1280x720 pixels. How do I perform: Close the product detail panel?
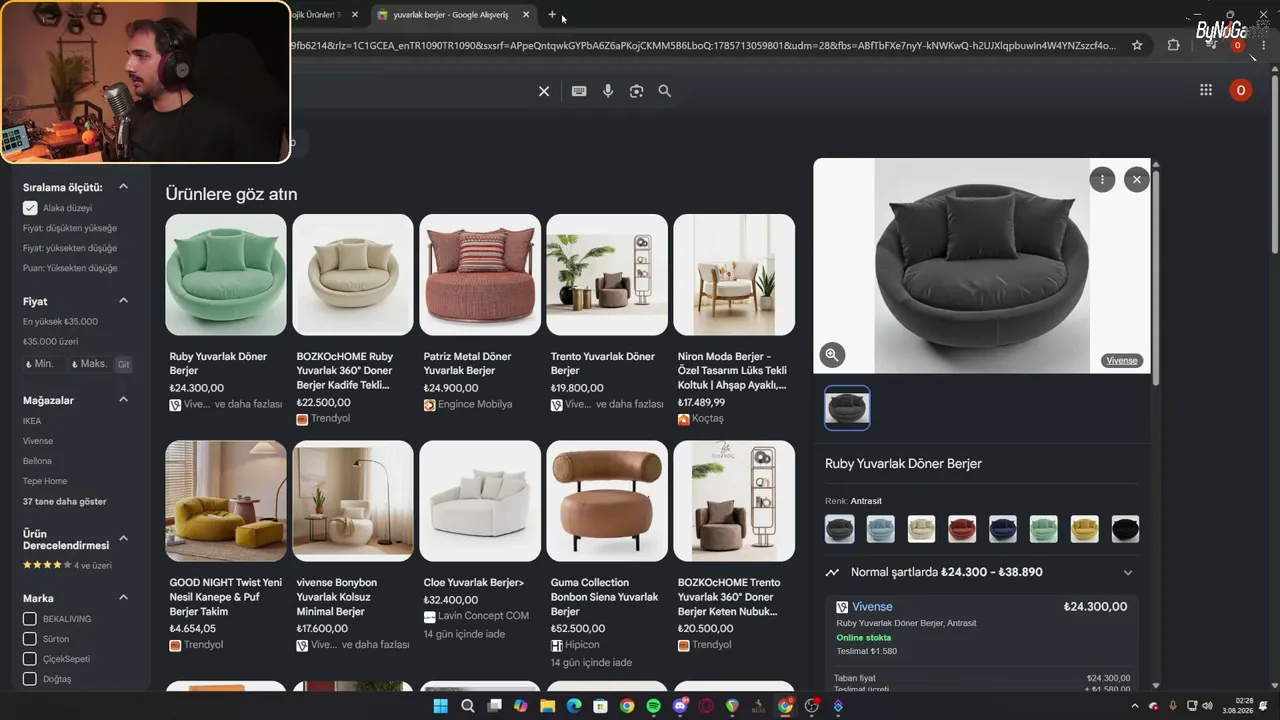[x=1136, y=180]
